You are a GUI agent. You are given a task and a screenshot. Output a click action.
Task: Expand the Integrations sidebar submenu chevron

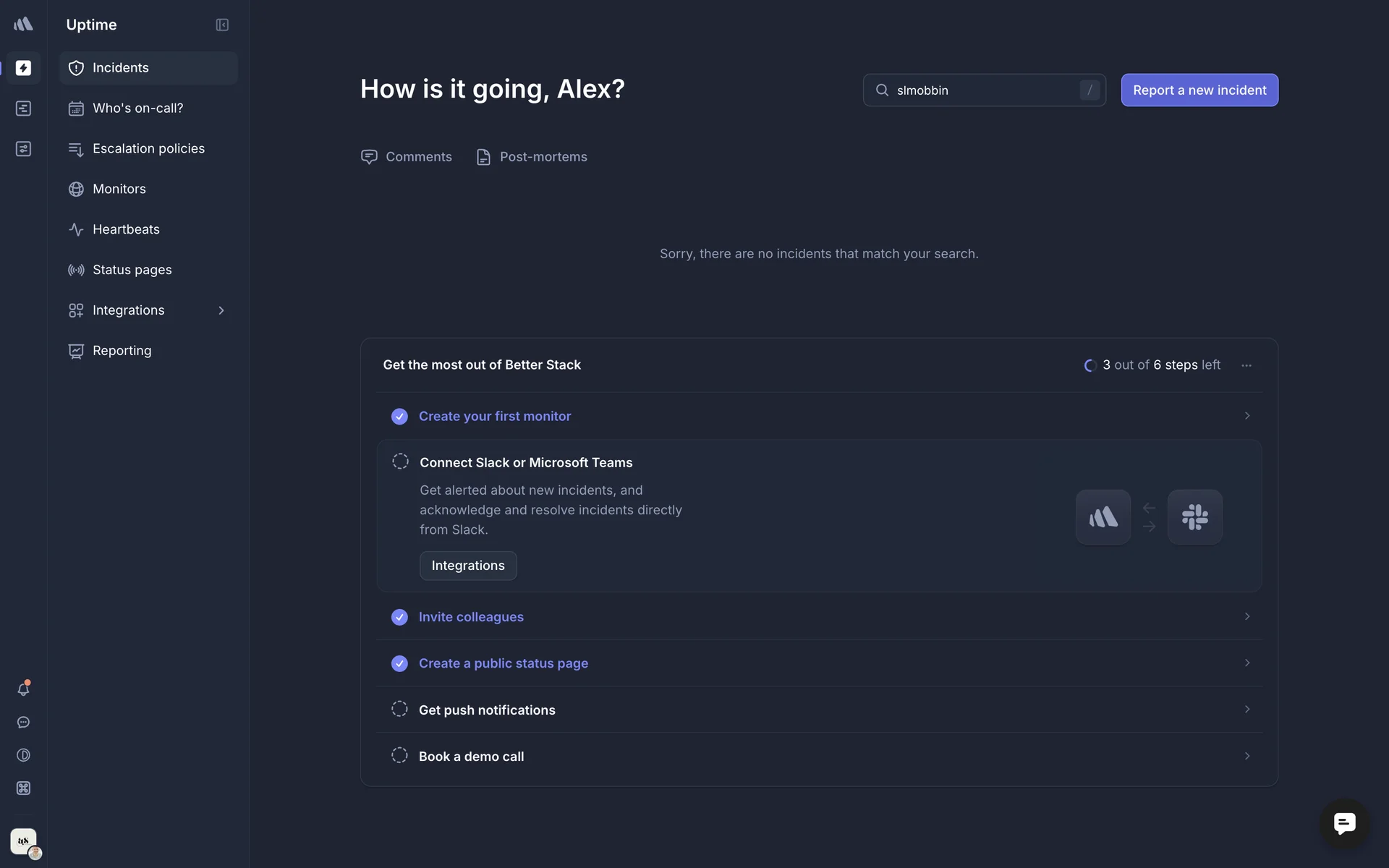click(x=221, y=310)
